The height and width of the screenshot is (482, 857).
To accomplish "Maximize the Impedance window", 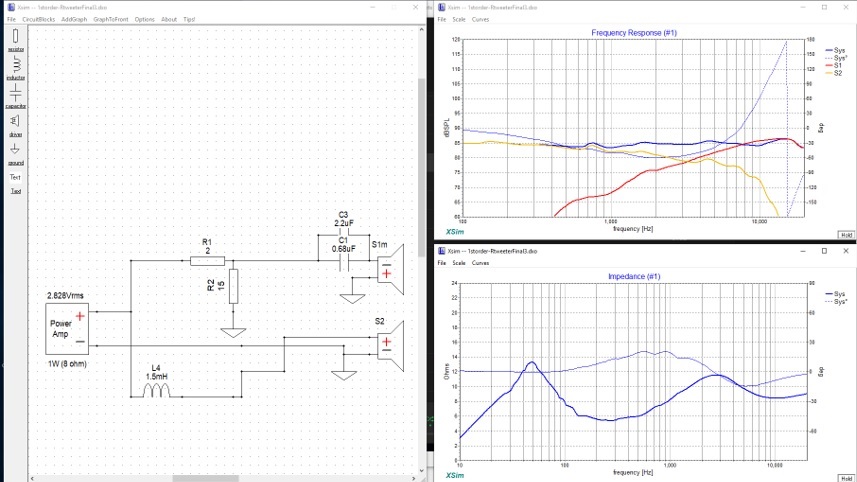I will coord(824,251).
